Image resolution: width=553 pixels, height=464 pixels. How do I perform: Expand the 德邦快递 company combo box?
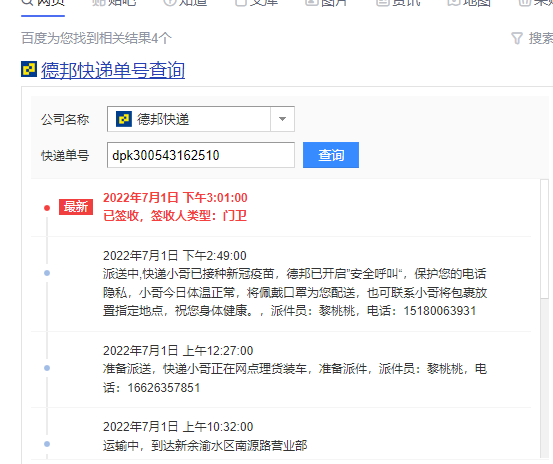coord(201,119)
